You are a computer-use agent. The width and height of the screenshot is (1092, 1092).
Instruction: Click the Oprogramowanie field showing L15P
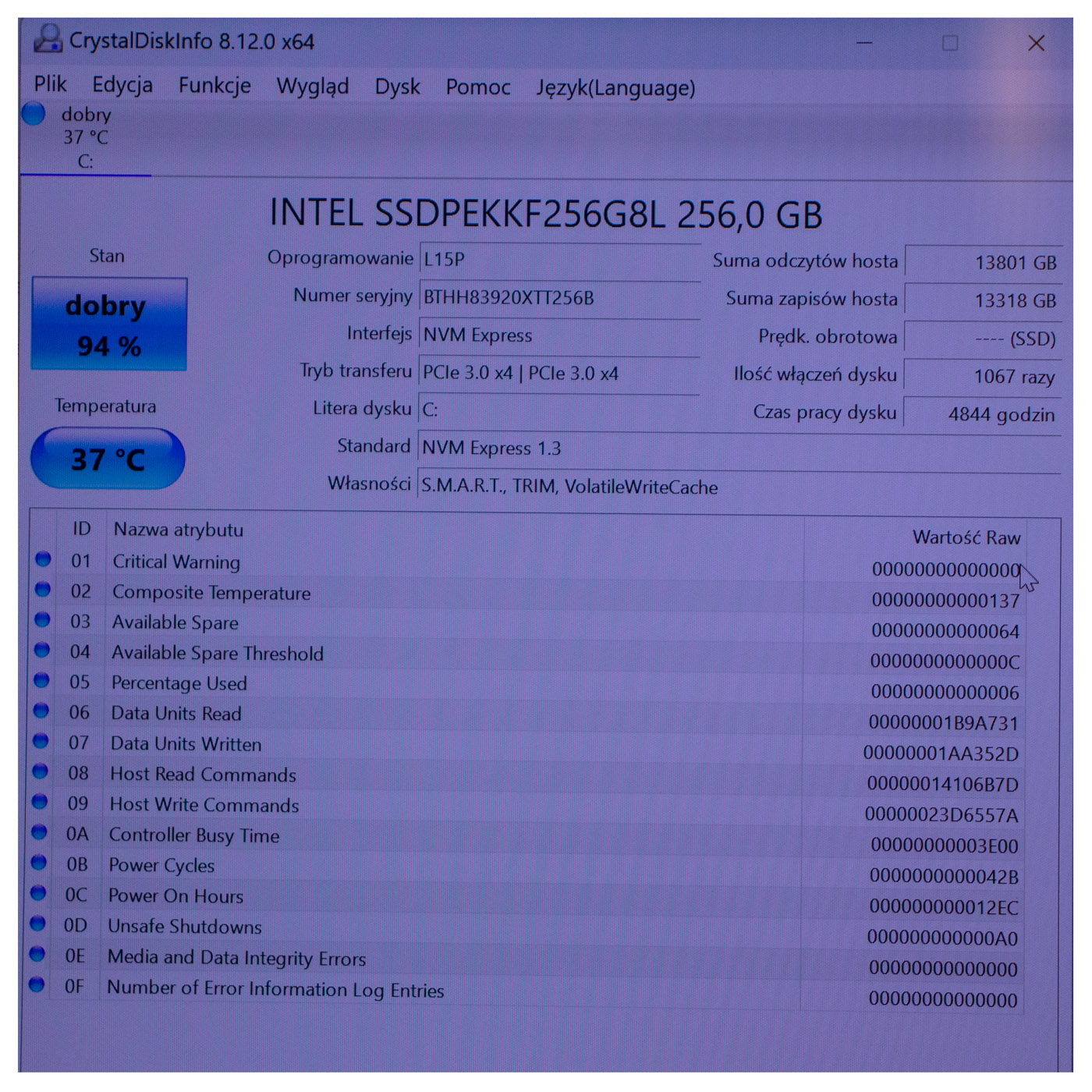tap(560, 259)
